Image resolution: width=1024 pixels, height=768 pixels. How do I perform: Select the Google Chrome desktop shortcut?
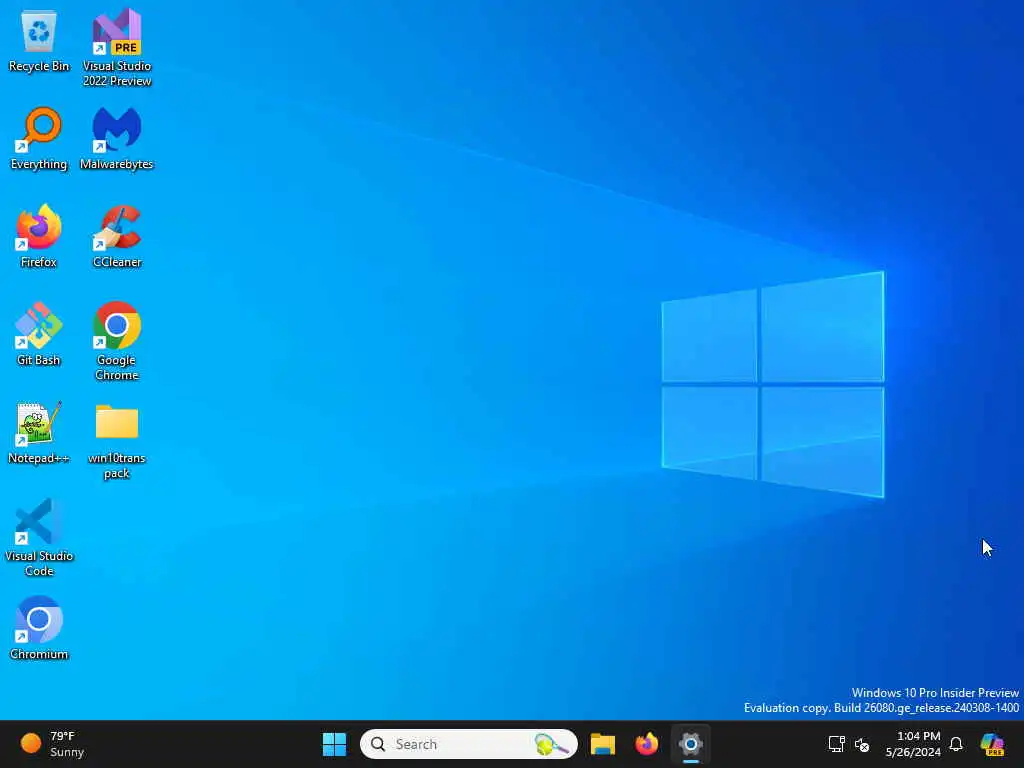click(x=117, y=341)
